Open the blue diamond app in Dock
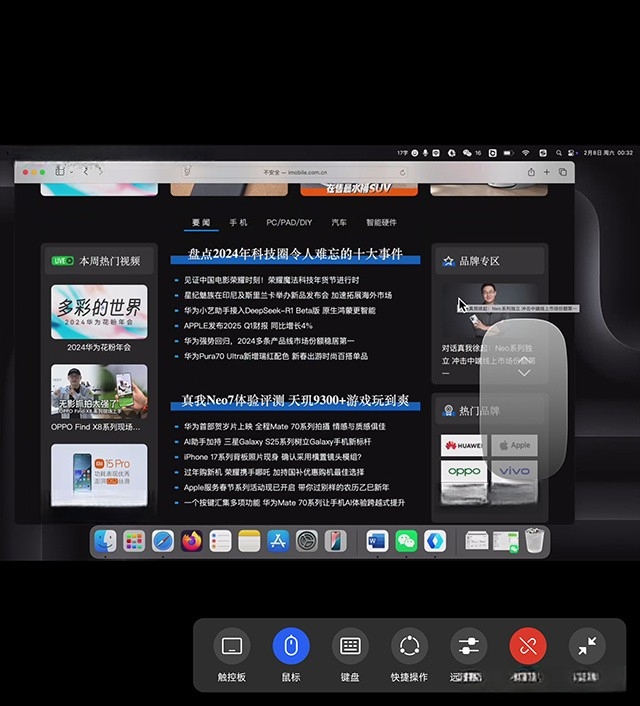 [435, 541]
